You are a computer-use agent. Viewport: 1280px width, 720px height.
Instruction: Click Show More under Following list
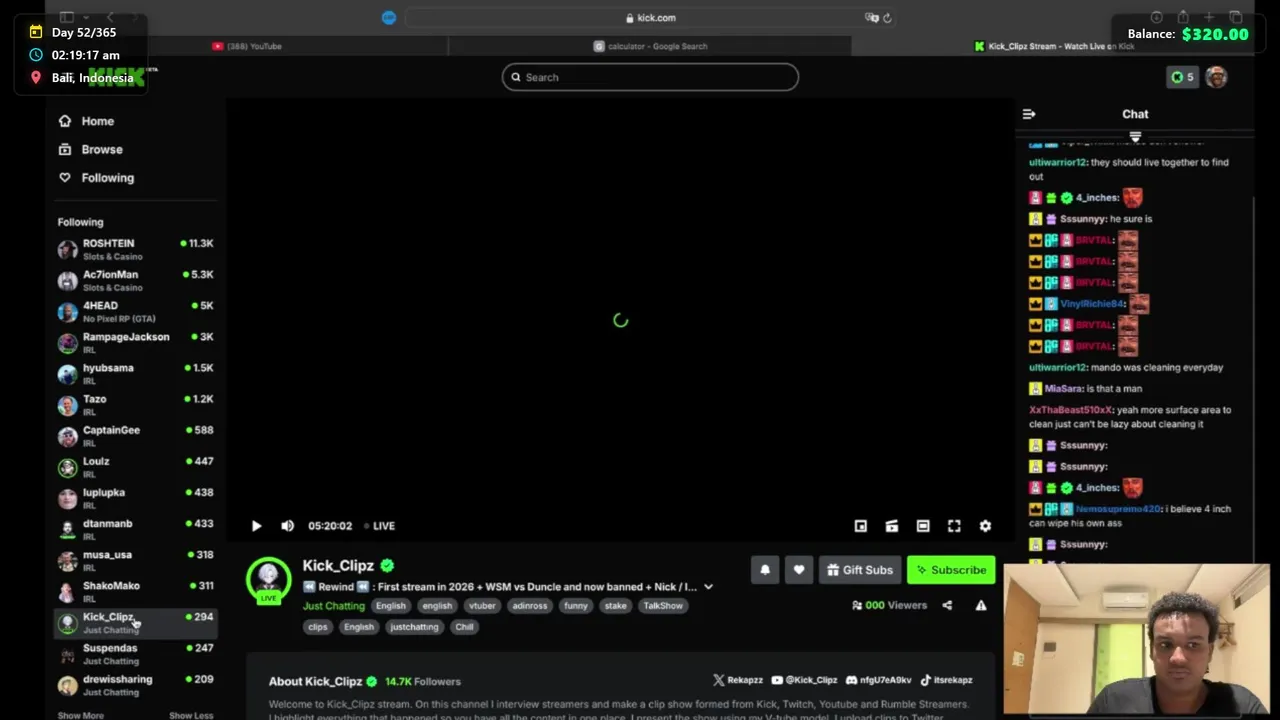point(80,715)
